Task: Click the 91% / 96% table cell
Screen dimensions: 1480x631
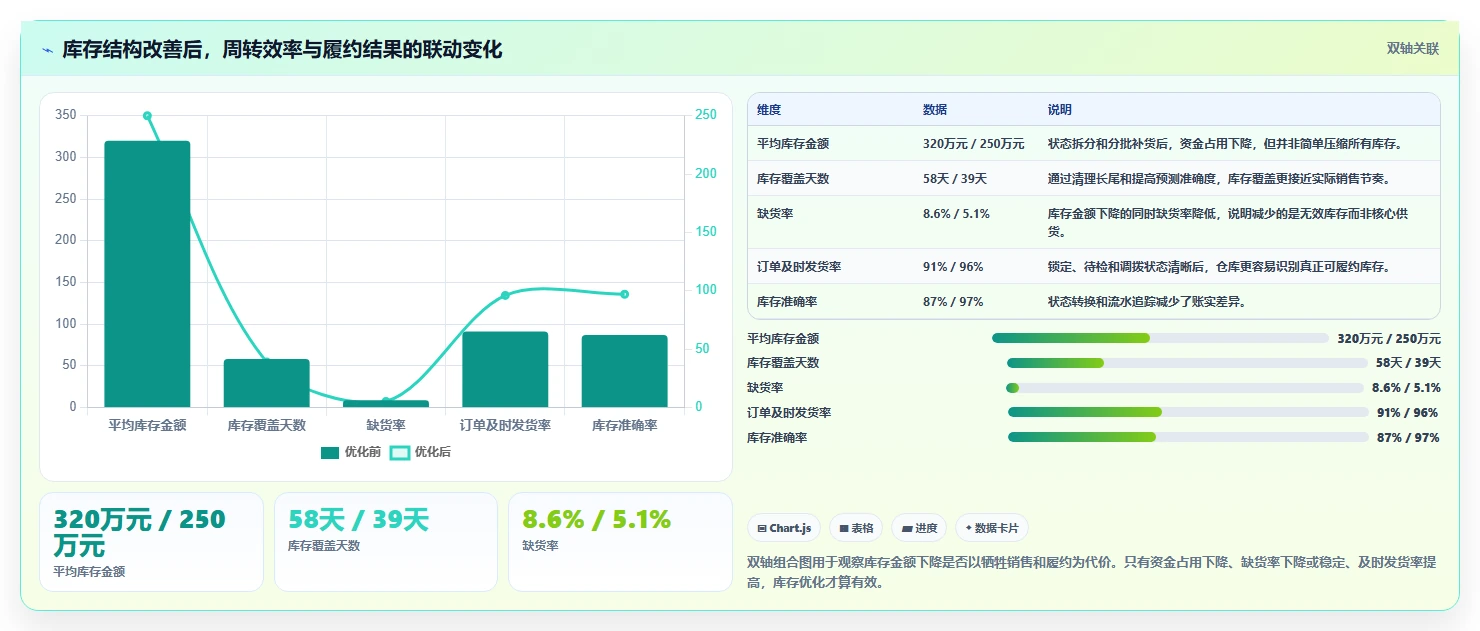Action: [953, 266]
